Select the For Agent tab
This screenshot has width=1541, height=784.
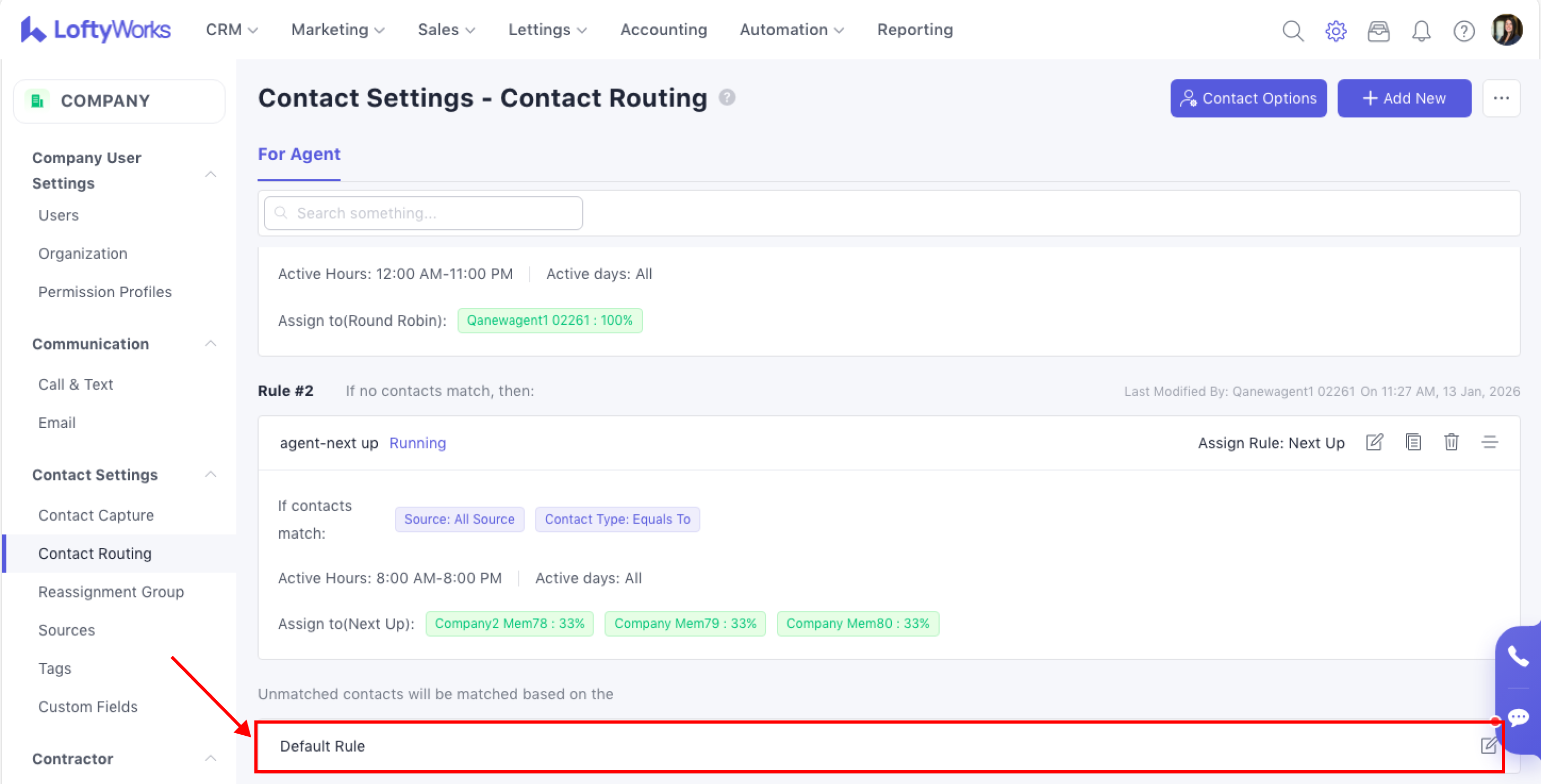(298, 154)
